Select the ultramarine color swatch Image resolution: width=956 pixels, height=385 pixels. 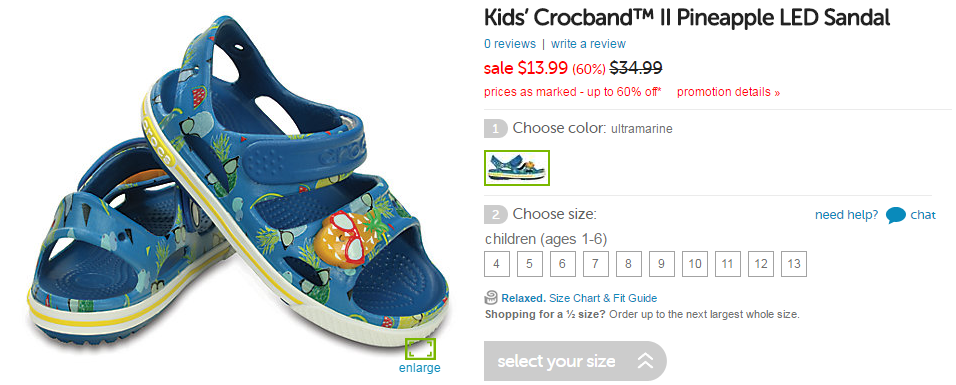click(517, 167)
